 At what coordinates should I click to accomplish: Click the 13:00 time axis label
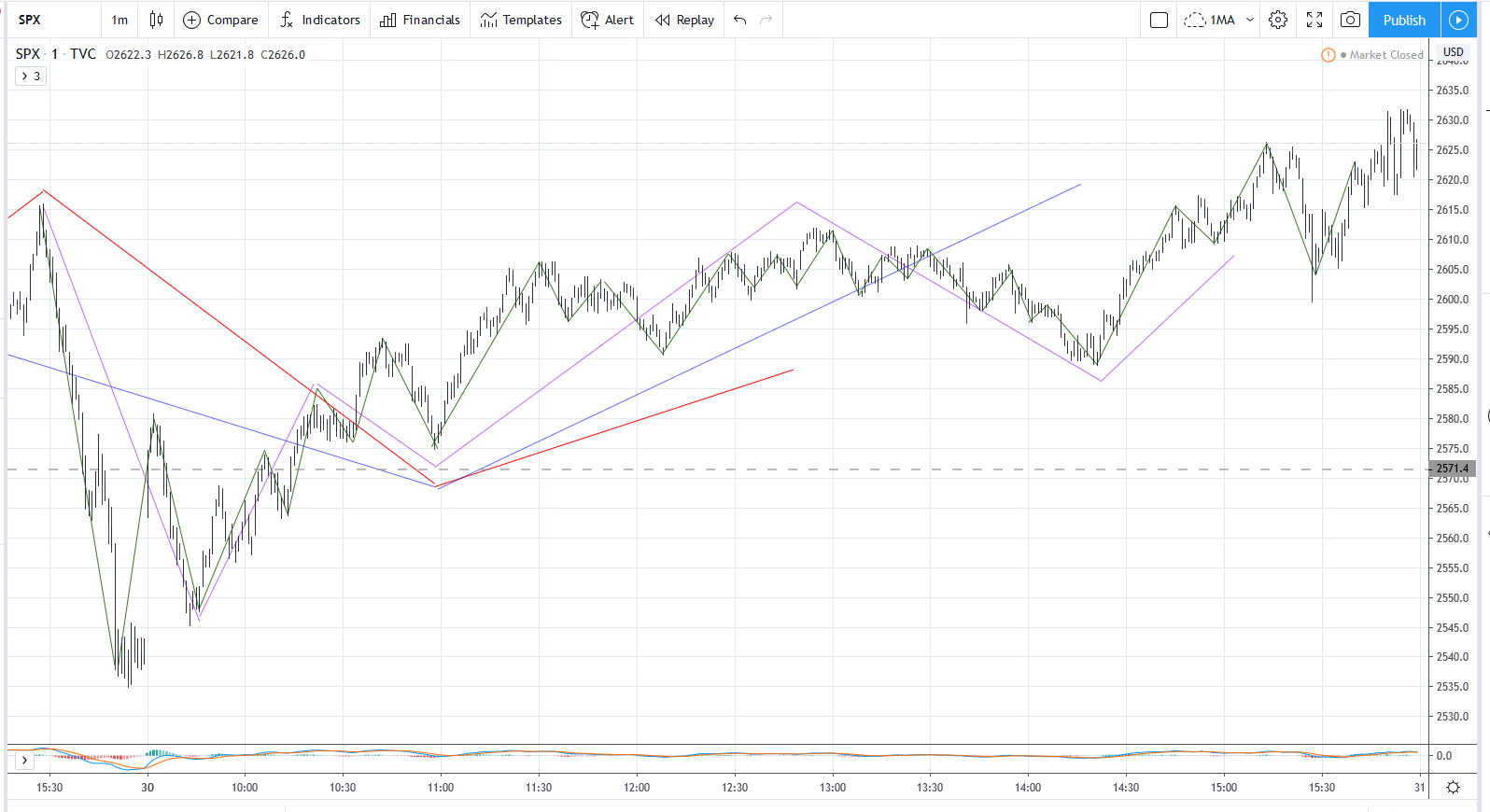pos(833,788)
